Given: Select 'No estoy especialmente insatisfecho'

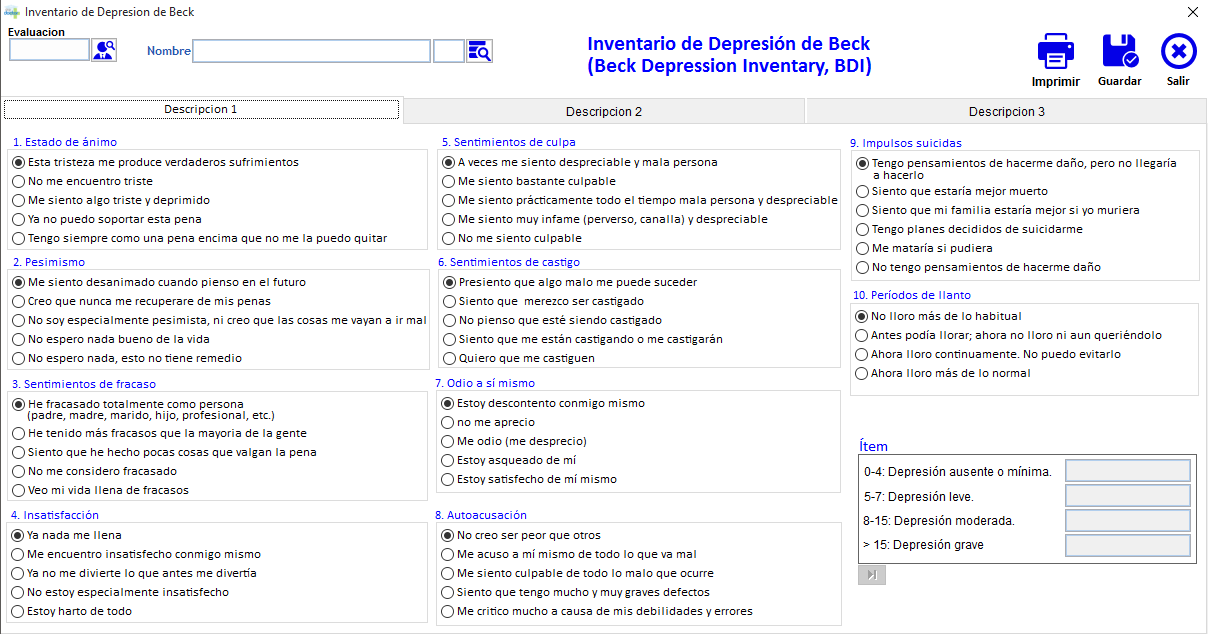Looking at the screenshot, I should tap(120, 592).
